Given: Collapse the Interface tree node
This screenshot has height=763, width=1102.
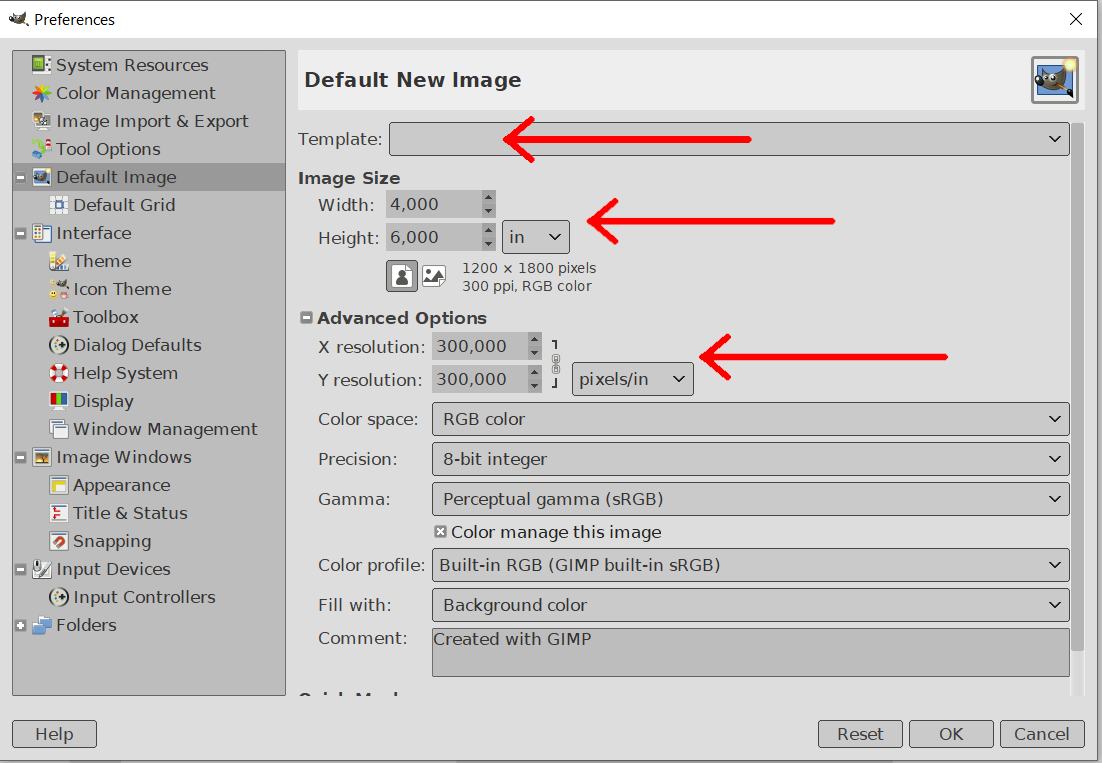Looking at the screenshot, I should pos(21,233).
